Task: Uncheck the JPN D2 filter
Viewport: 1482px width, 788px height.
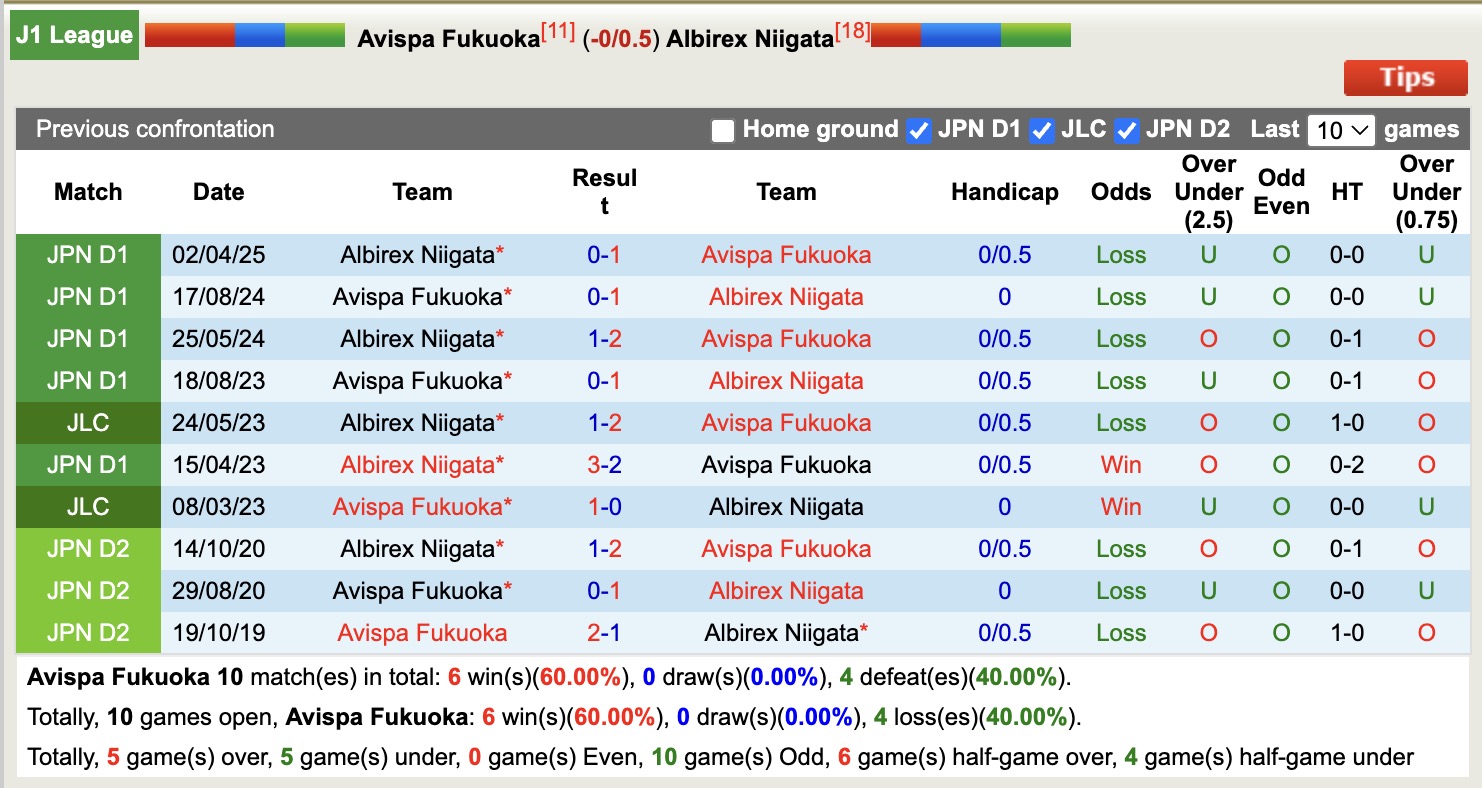Action: click(1128, 130)
